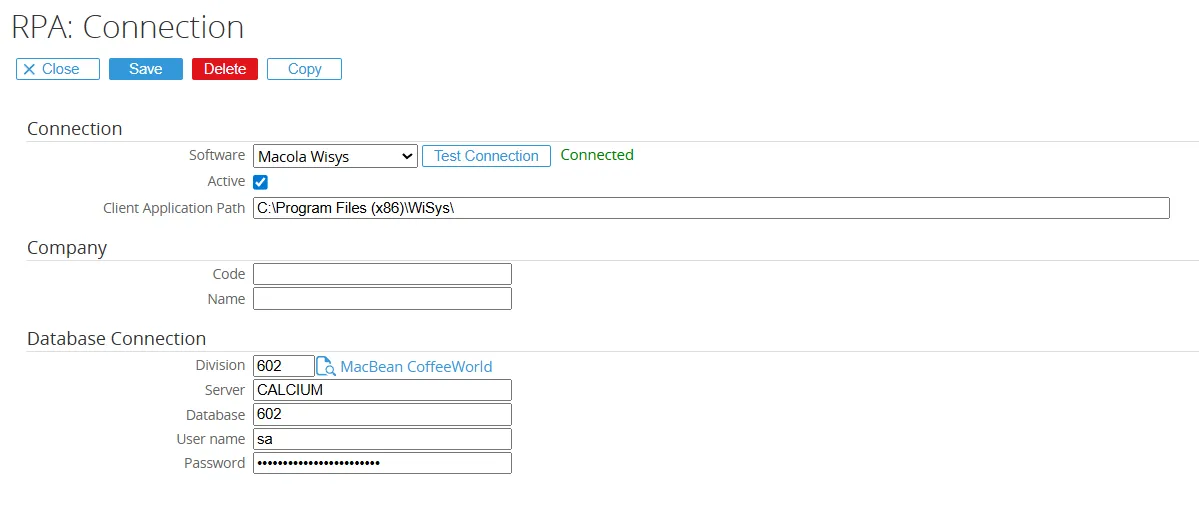
Task: Click the User name label
Action: click(x=212, y=439)
